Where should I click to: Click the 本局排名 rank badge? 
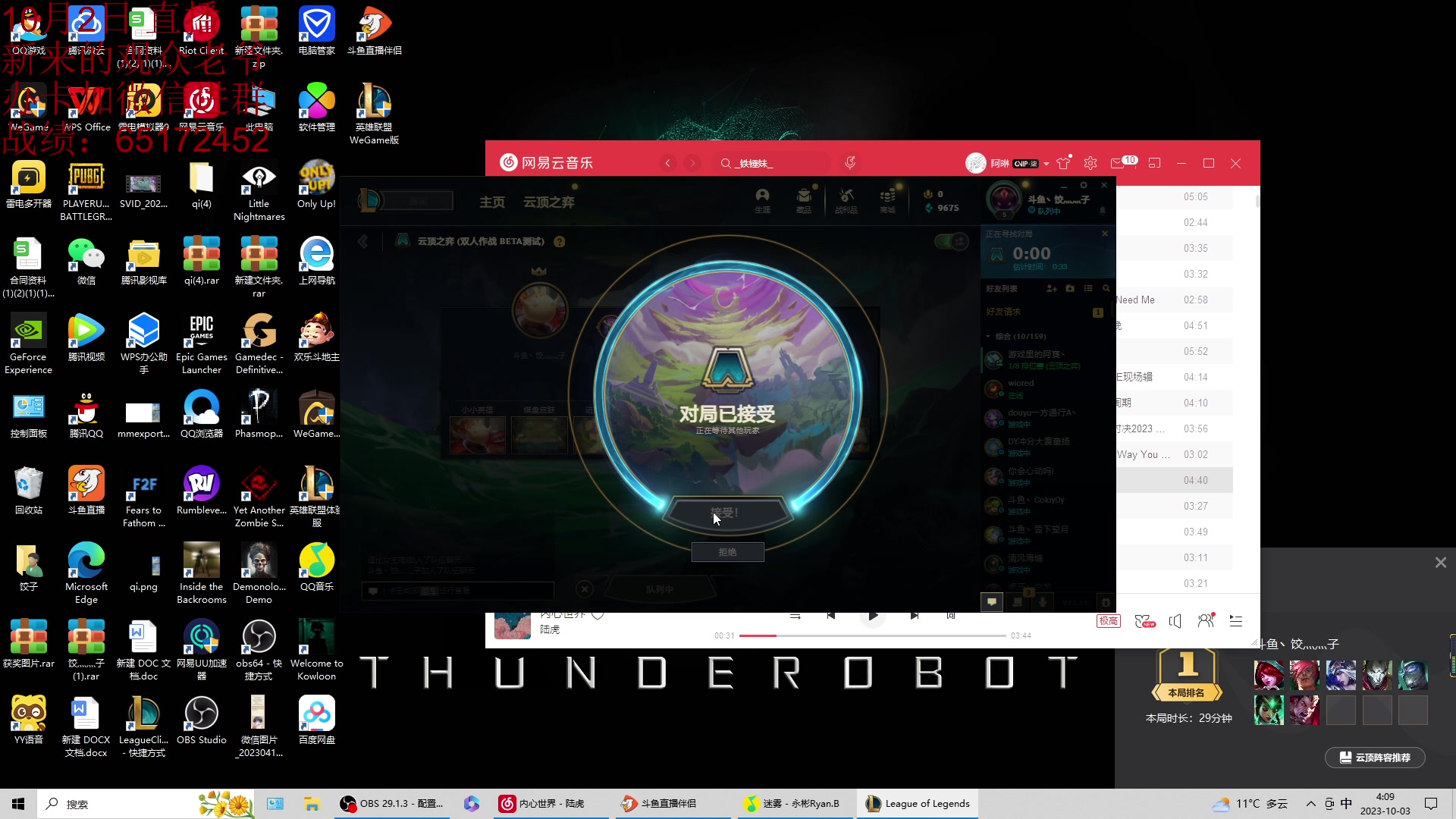click(x=1187, y=675)
